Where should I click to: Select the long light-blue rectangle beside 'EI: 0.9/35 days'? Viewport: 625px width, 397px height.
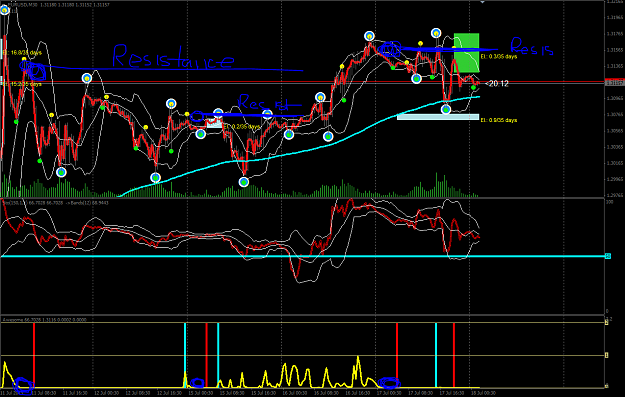[438, 117]
